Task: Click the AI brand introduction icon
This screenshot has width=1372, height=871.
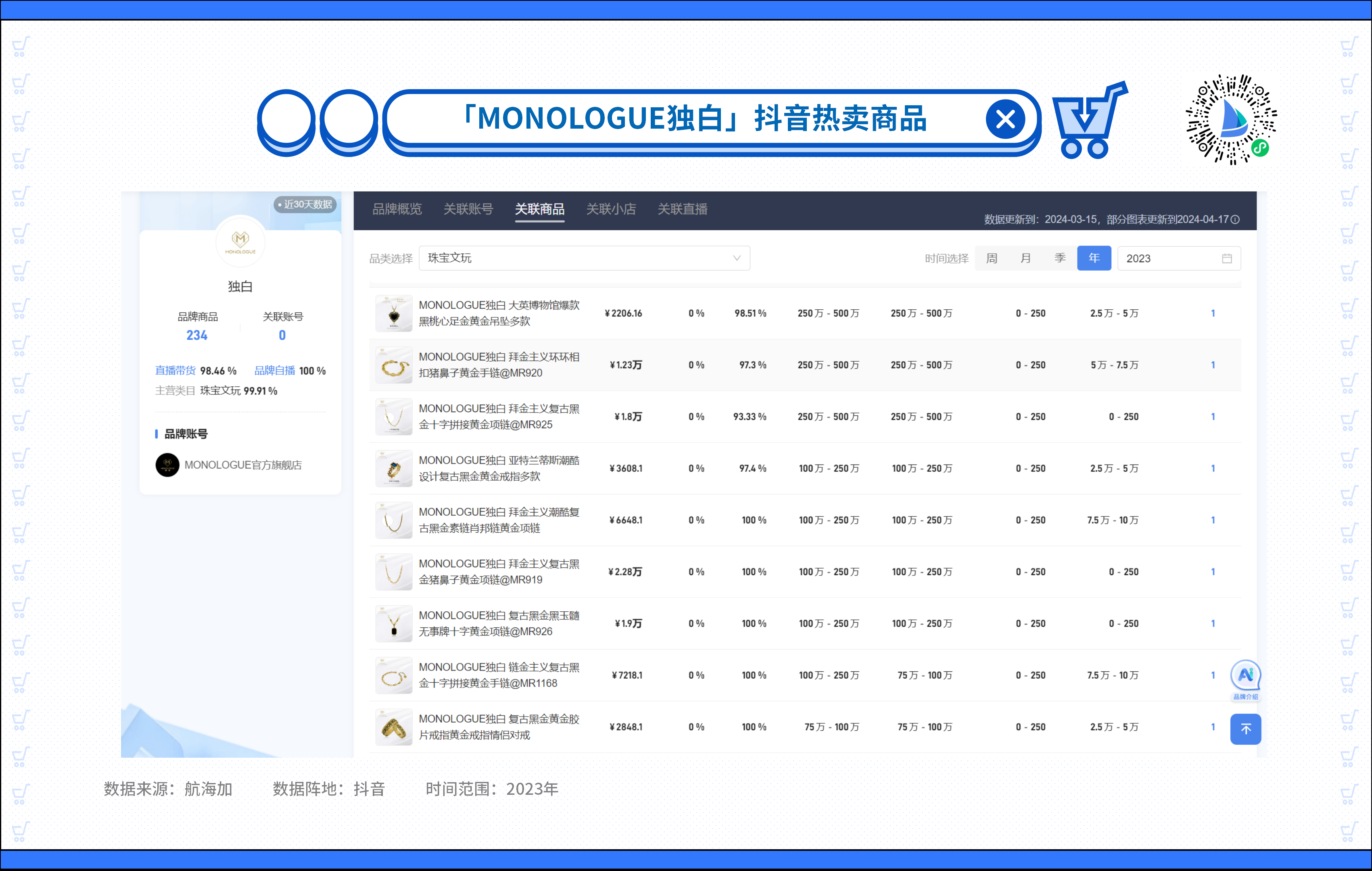Action: coord(1245,675)
